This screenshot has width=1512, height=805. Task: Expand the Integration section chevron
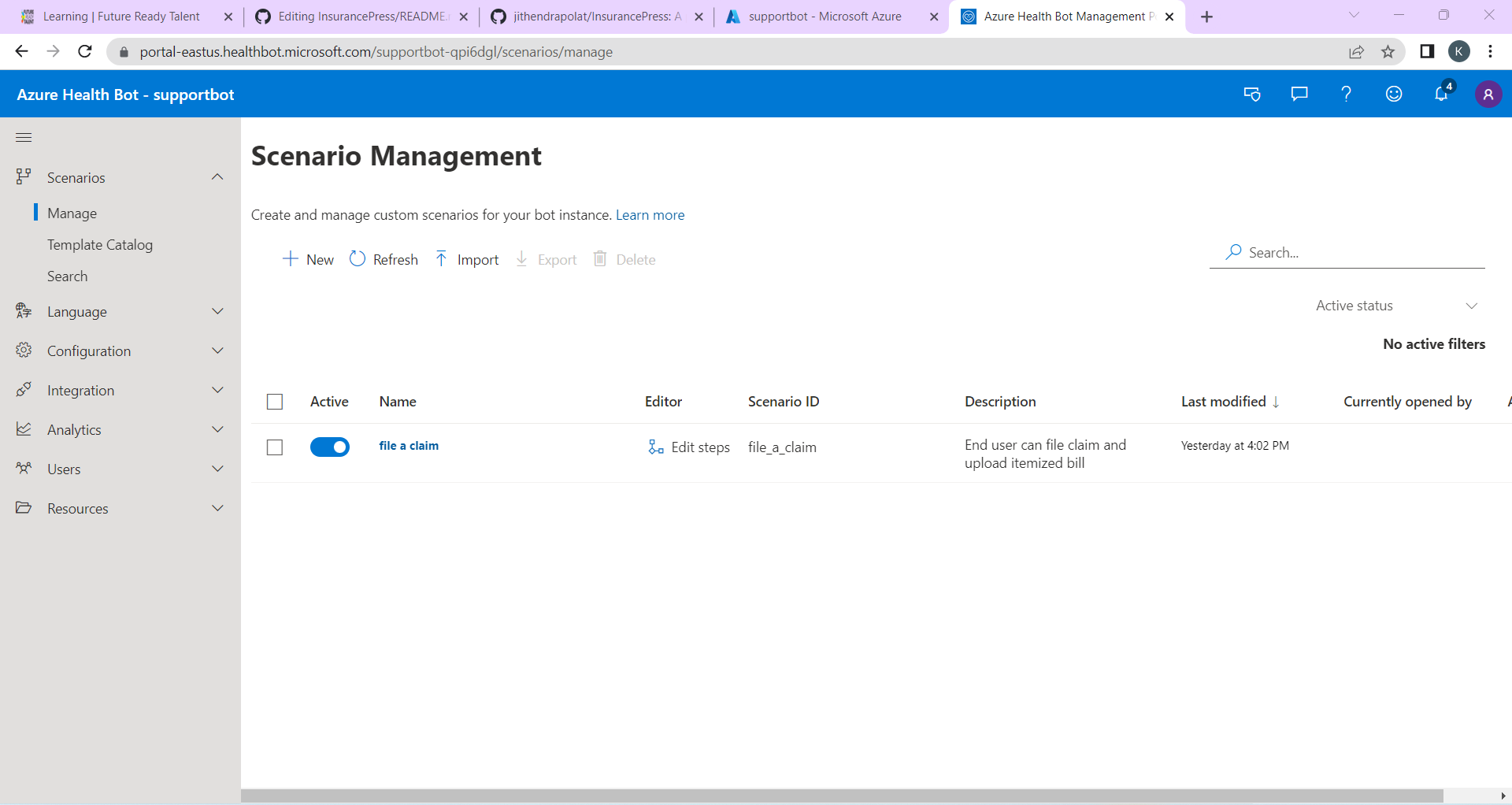218,390
